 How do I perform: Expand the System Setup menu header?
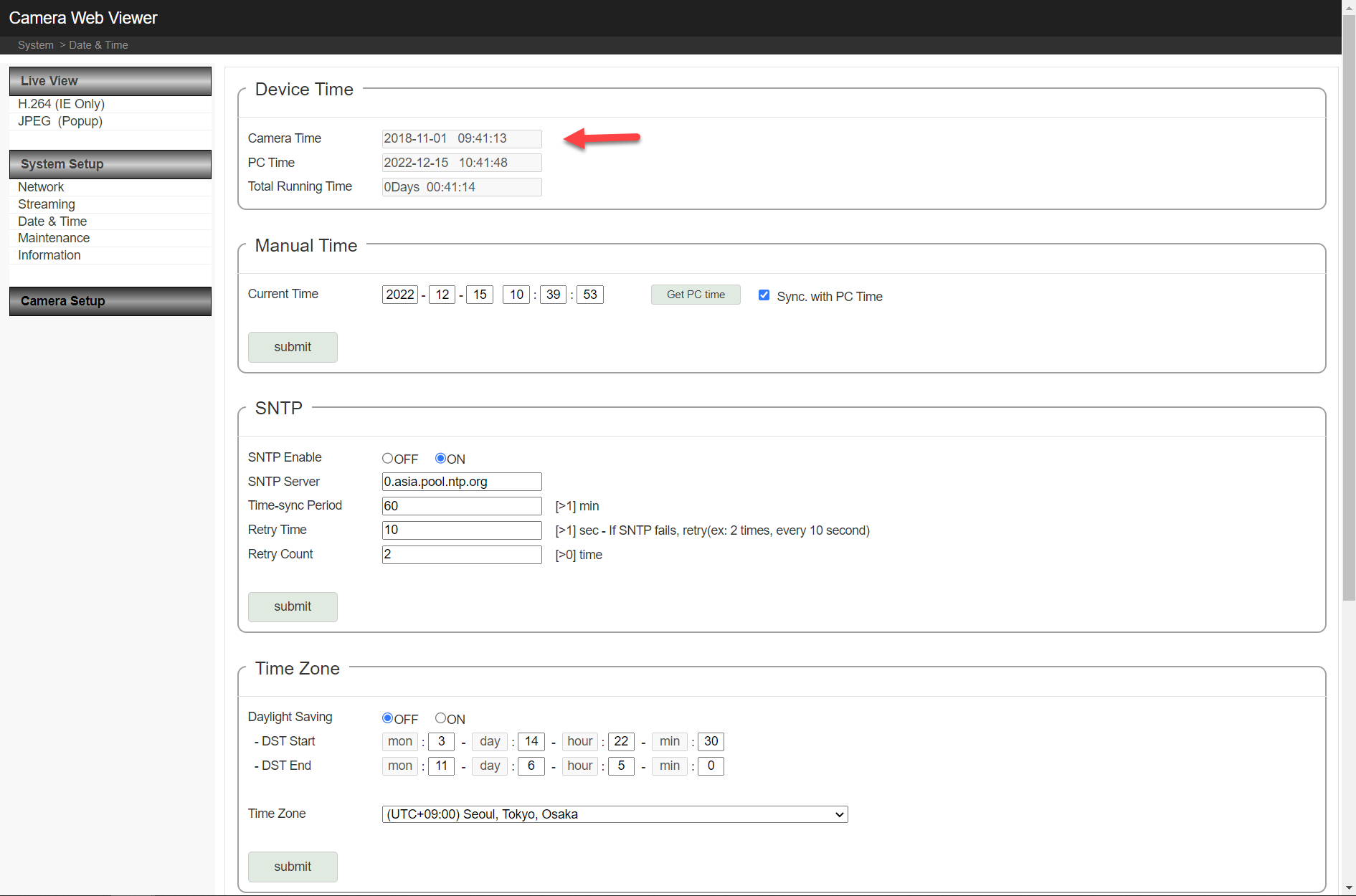pyautogui.click(x=110, y=164)
